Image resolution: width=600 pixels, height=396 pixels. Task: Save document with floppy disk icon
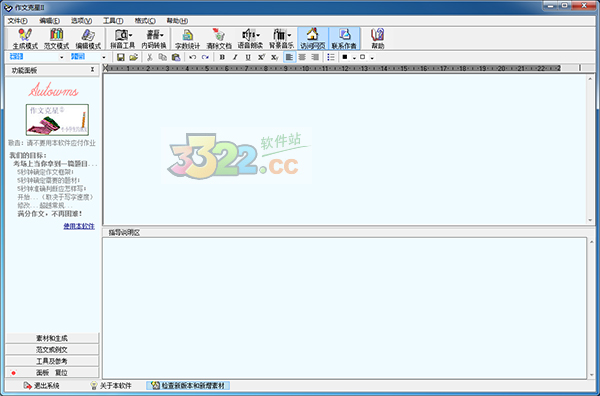pyautogui.click(x=121, y=57)
